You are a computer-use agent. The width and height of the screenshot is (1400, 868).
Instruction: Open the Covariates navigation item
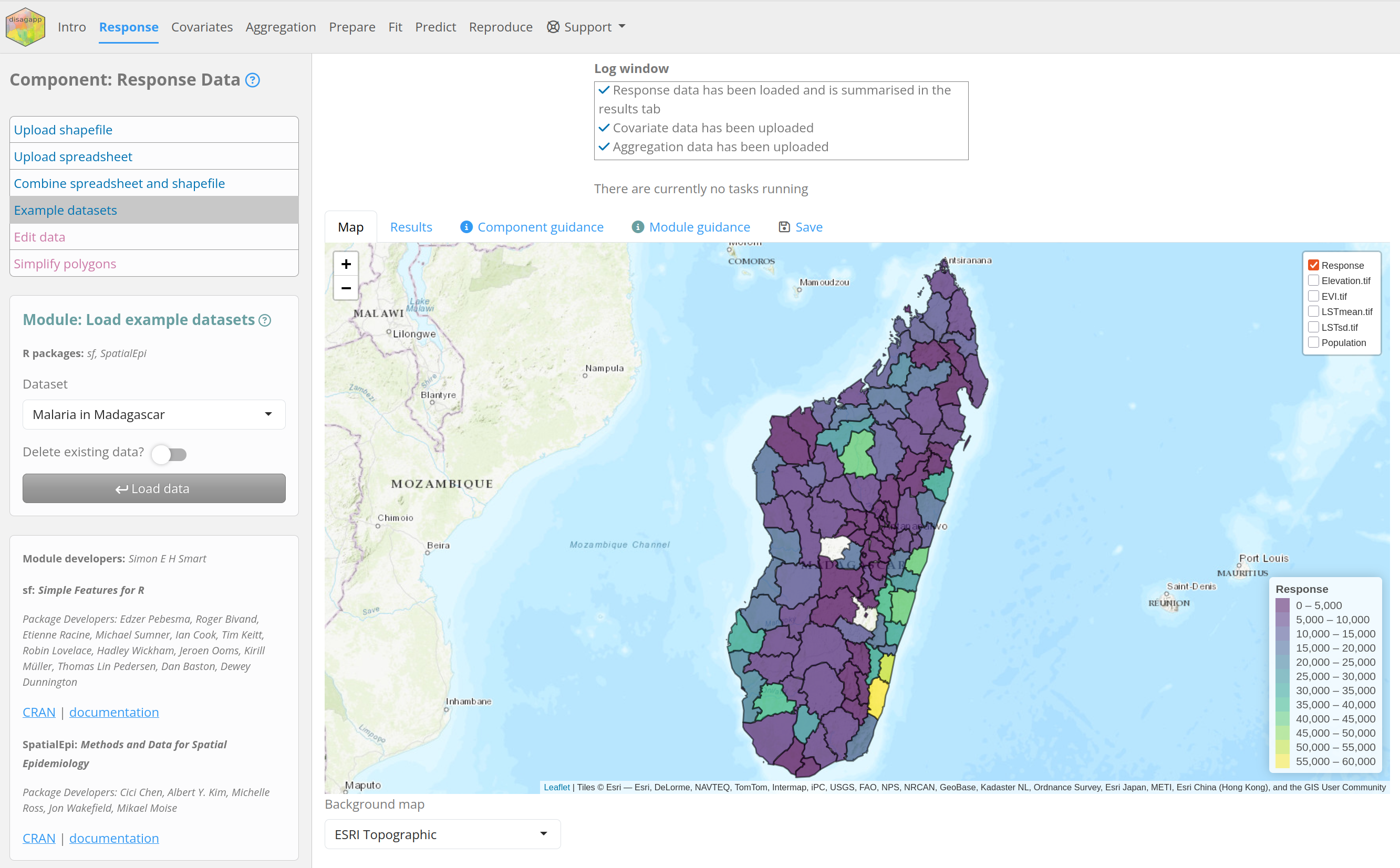pos(202,26)
